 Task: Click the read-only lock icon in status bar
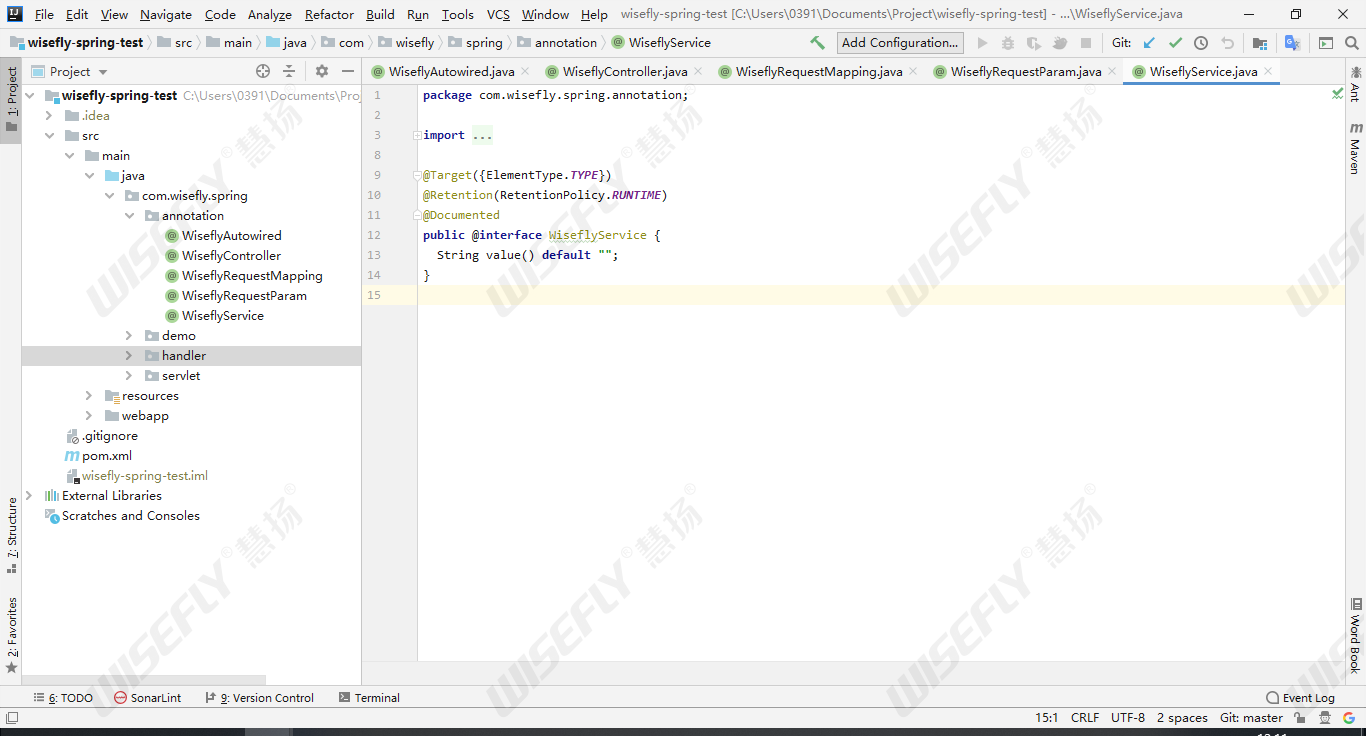point(1300,718)
